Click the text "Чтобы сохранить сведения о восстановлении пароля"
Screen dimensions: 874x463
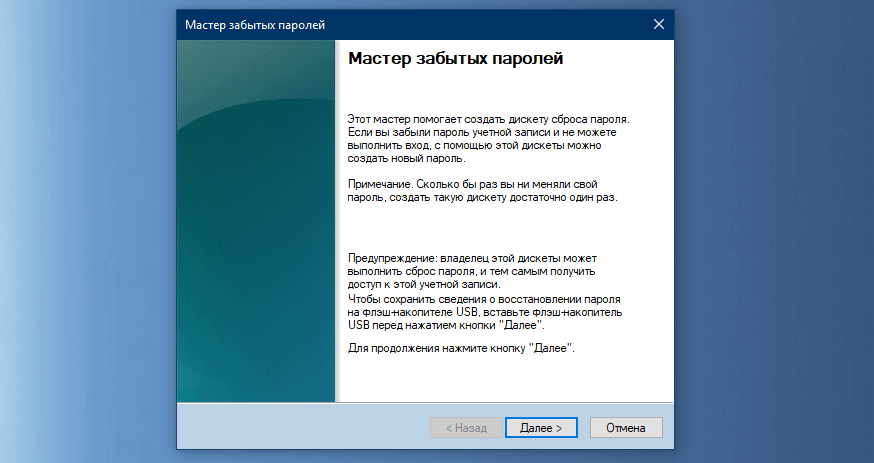pyautogui.click(x=484, y=299)
